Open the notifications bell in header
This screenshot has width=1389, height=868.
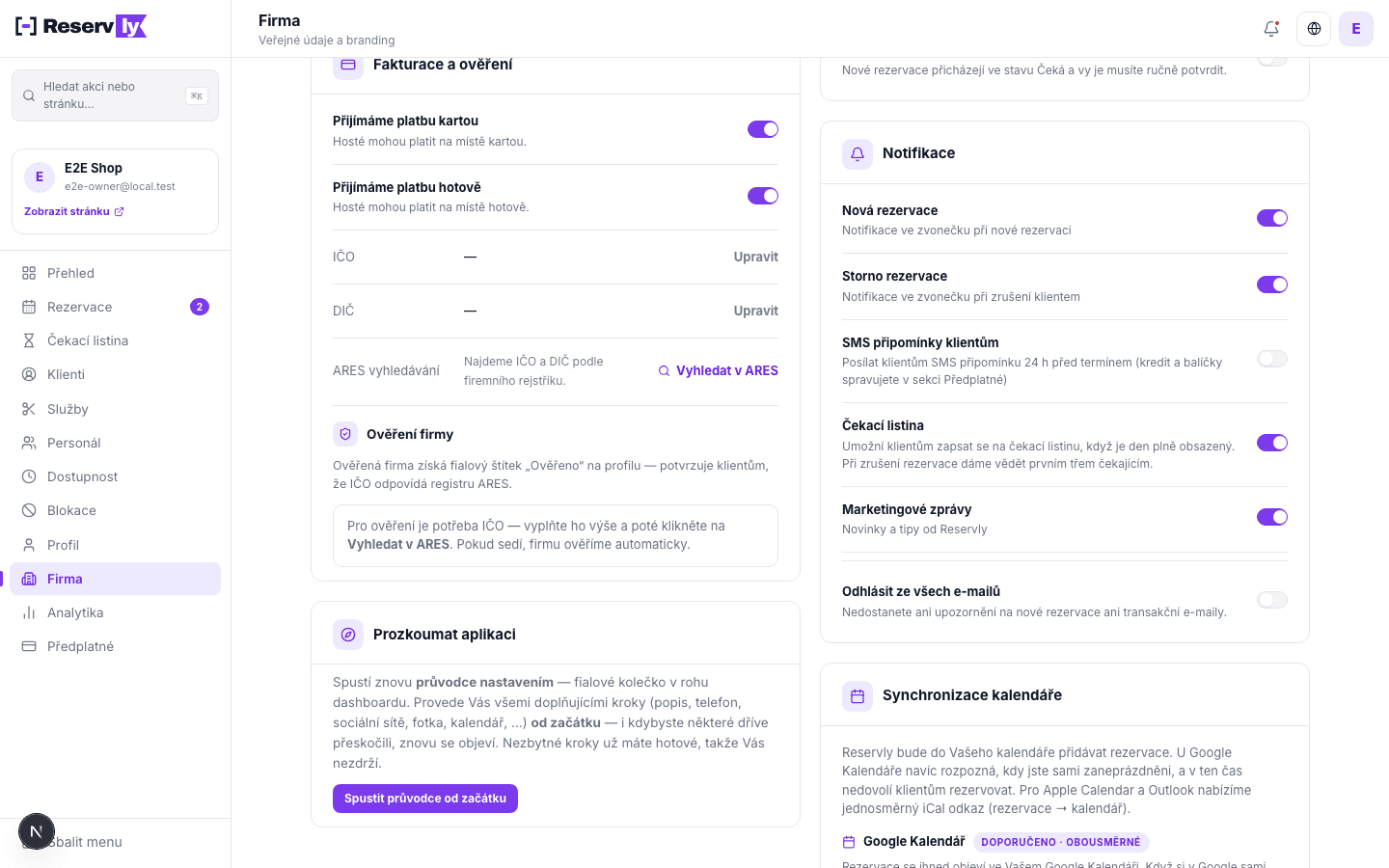tap(1271, 29)
